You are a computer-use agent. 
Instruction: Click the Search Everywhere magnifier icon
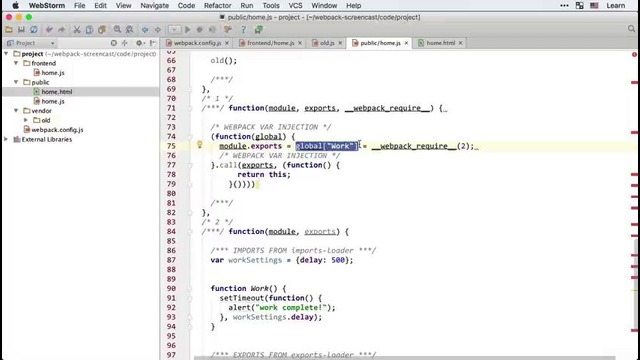click(631, 29)
